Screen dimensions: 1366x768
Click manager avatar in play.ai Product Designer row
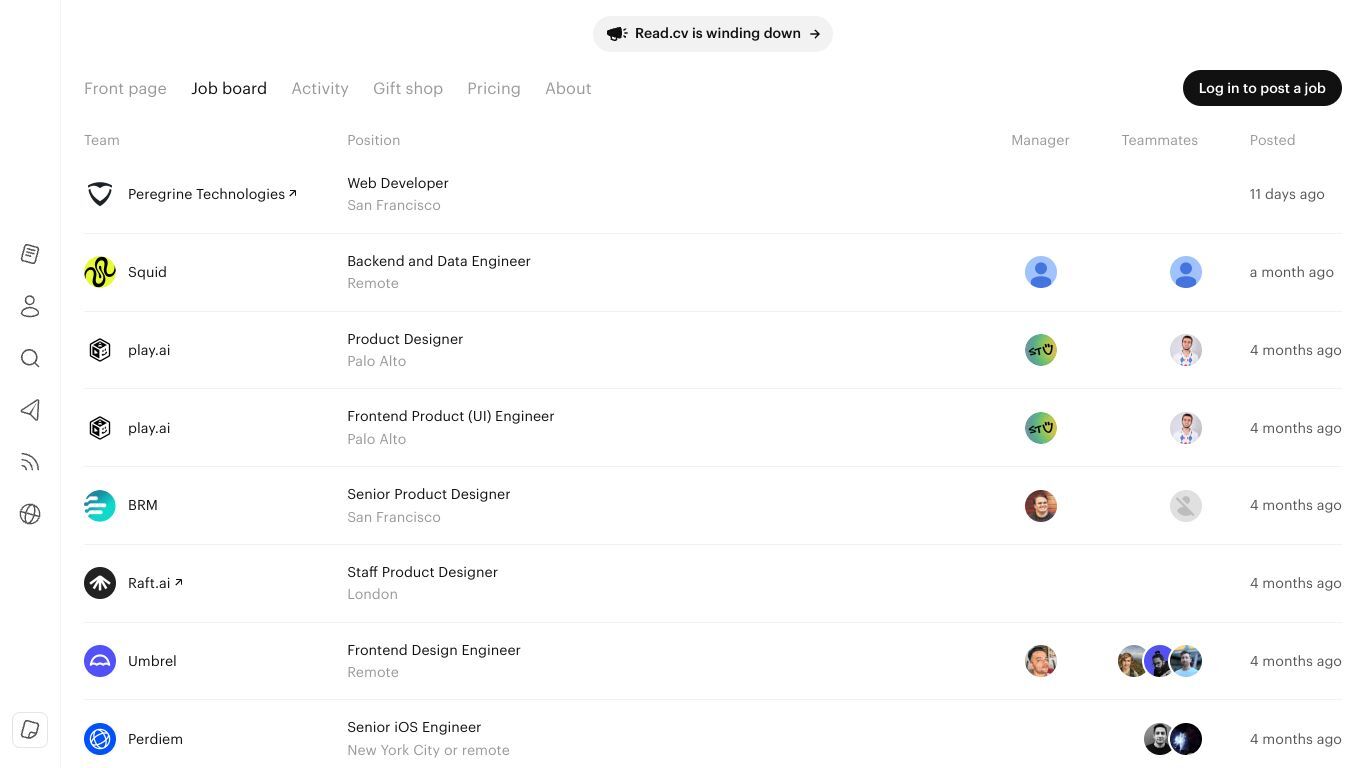(x=1041, y=350)
